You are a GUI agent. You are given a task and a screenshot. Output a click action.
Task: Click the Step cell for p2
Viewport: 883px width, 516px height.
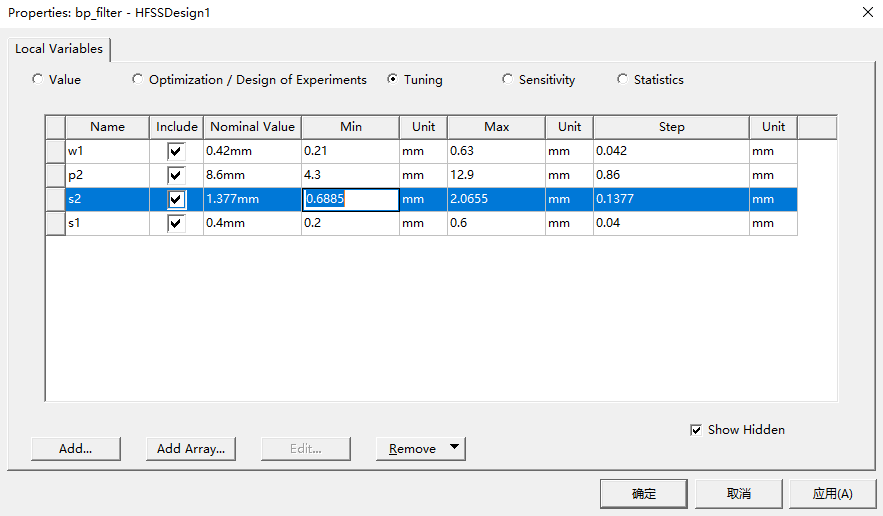[x=670, y=175]
